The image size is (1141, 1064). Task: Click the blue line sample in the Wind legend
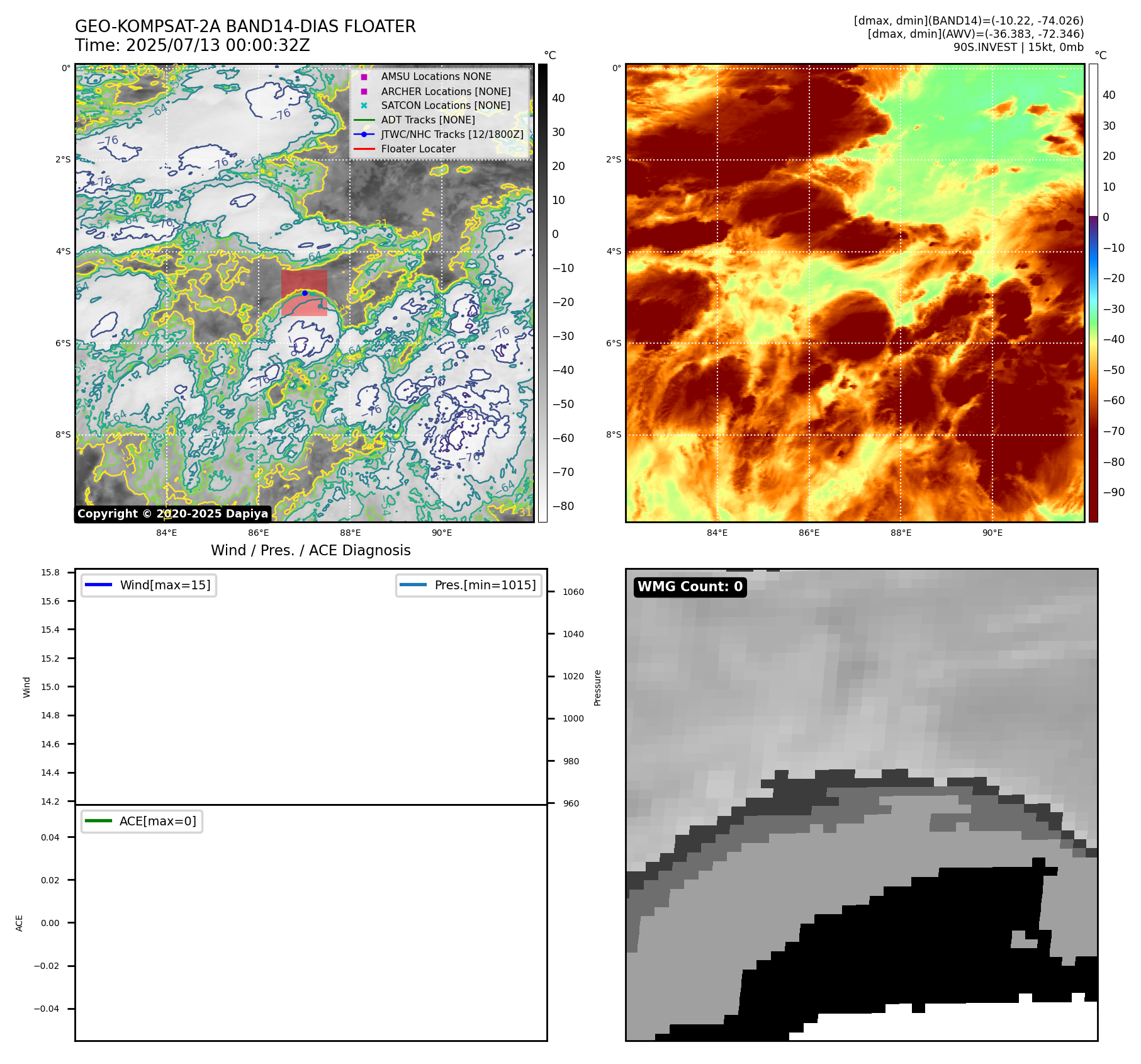tap(98, 585)
